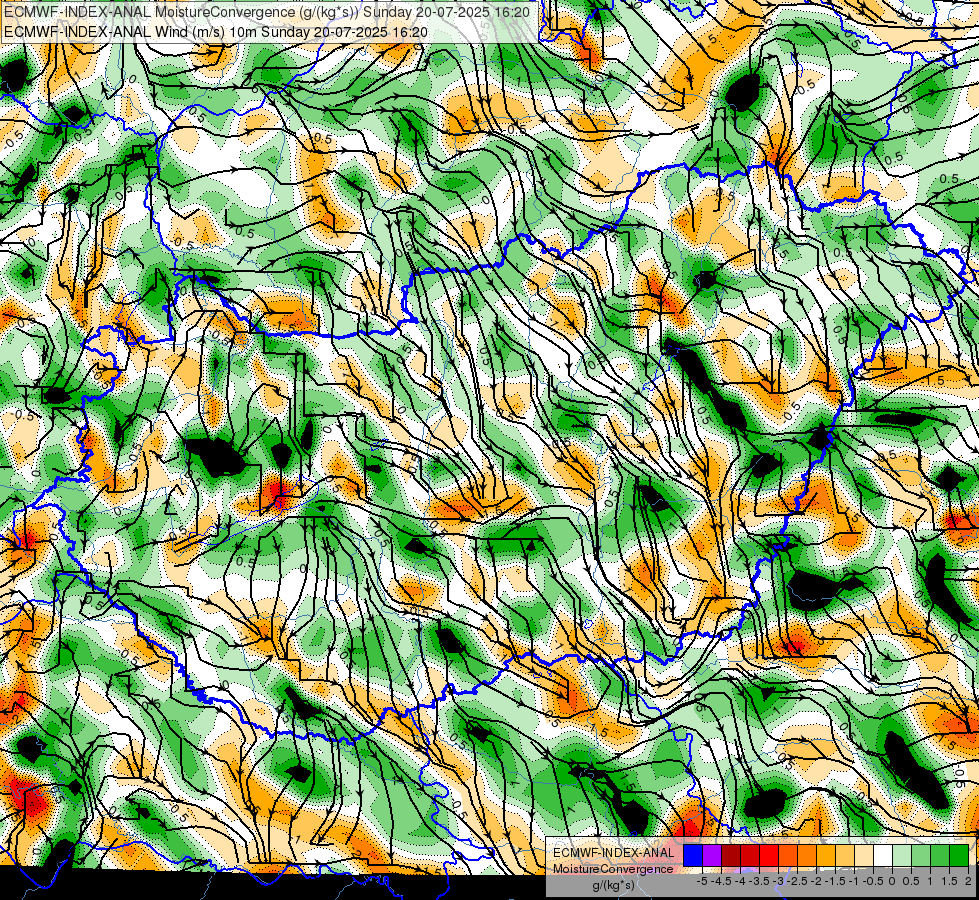Choose the orange swatch between -2.5 and -2
979x900 pixels.
coord(807,855)
